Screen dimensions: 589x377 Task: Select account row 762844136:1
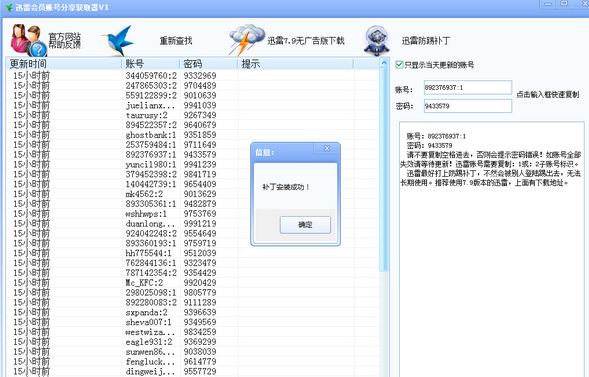pyautogui.click(x=193, y=263)
